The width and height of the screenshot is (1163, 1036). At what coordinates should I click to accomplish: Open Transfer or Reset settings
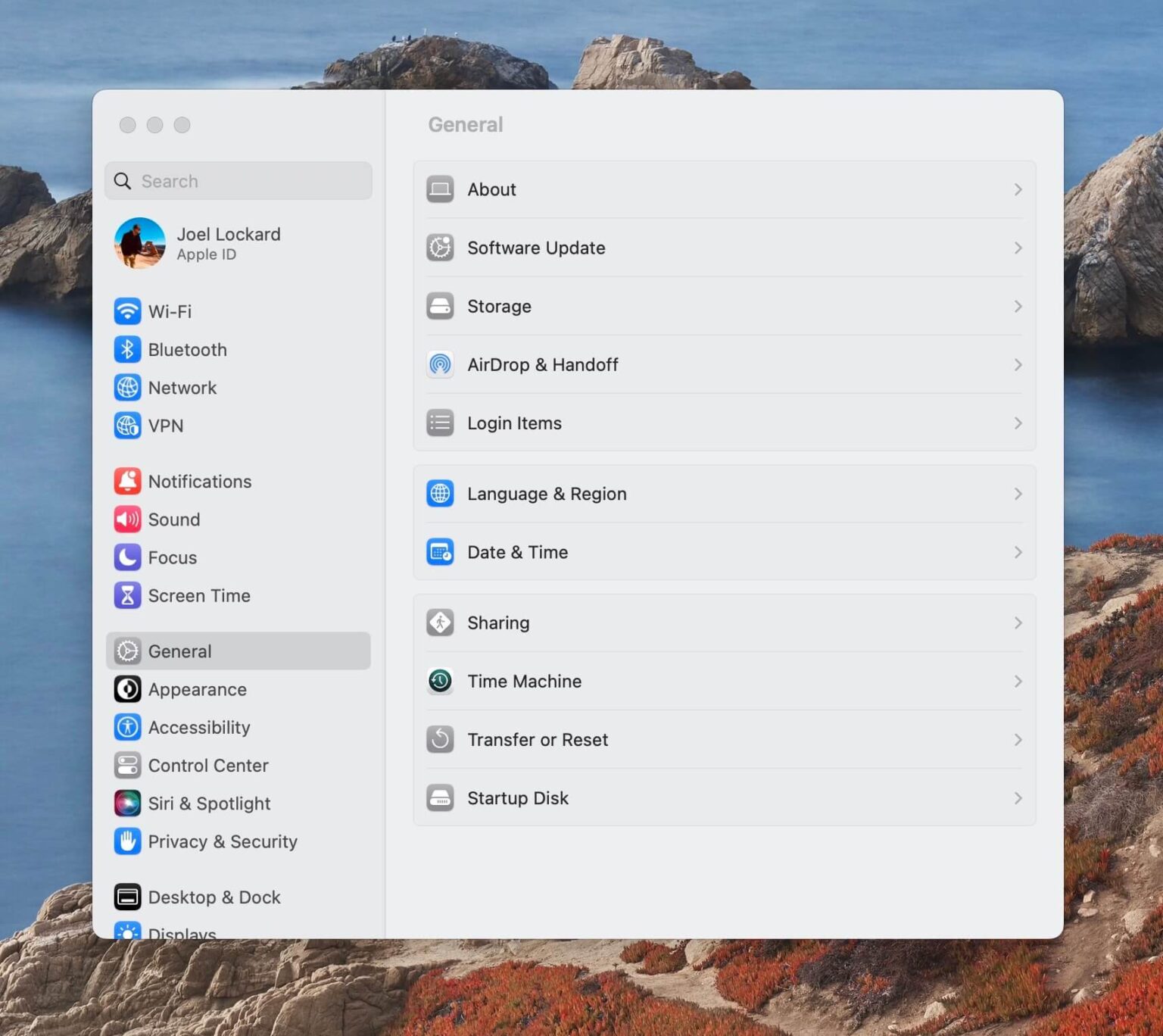[538, 739]
